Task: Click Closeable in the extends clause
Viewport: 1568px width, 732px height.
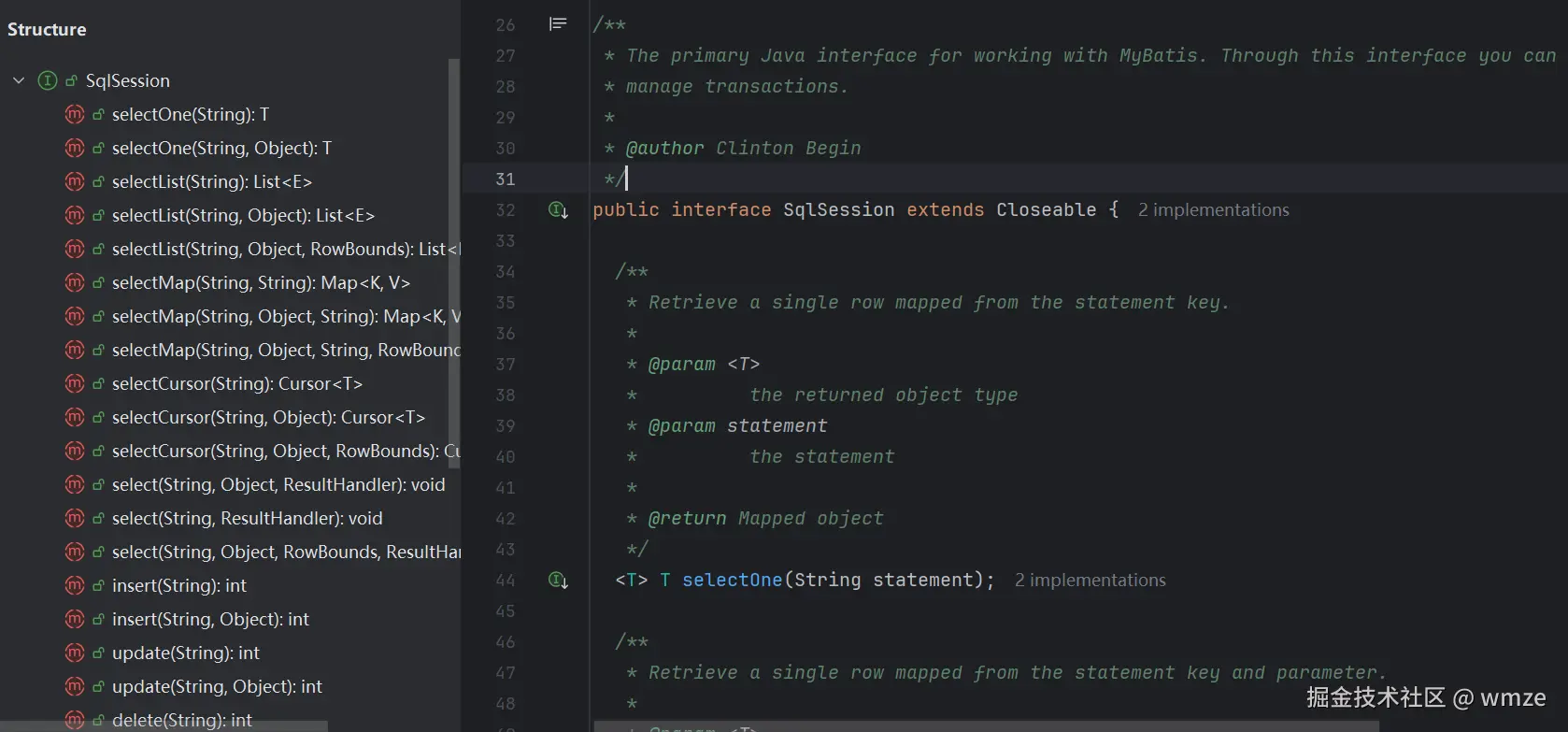Action: coord(1046,210)
